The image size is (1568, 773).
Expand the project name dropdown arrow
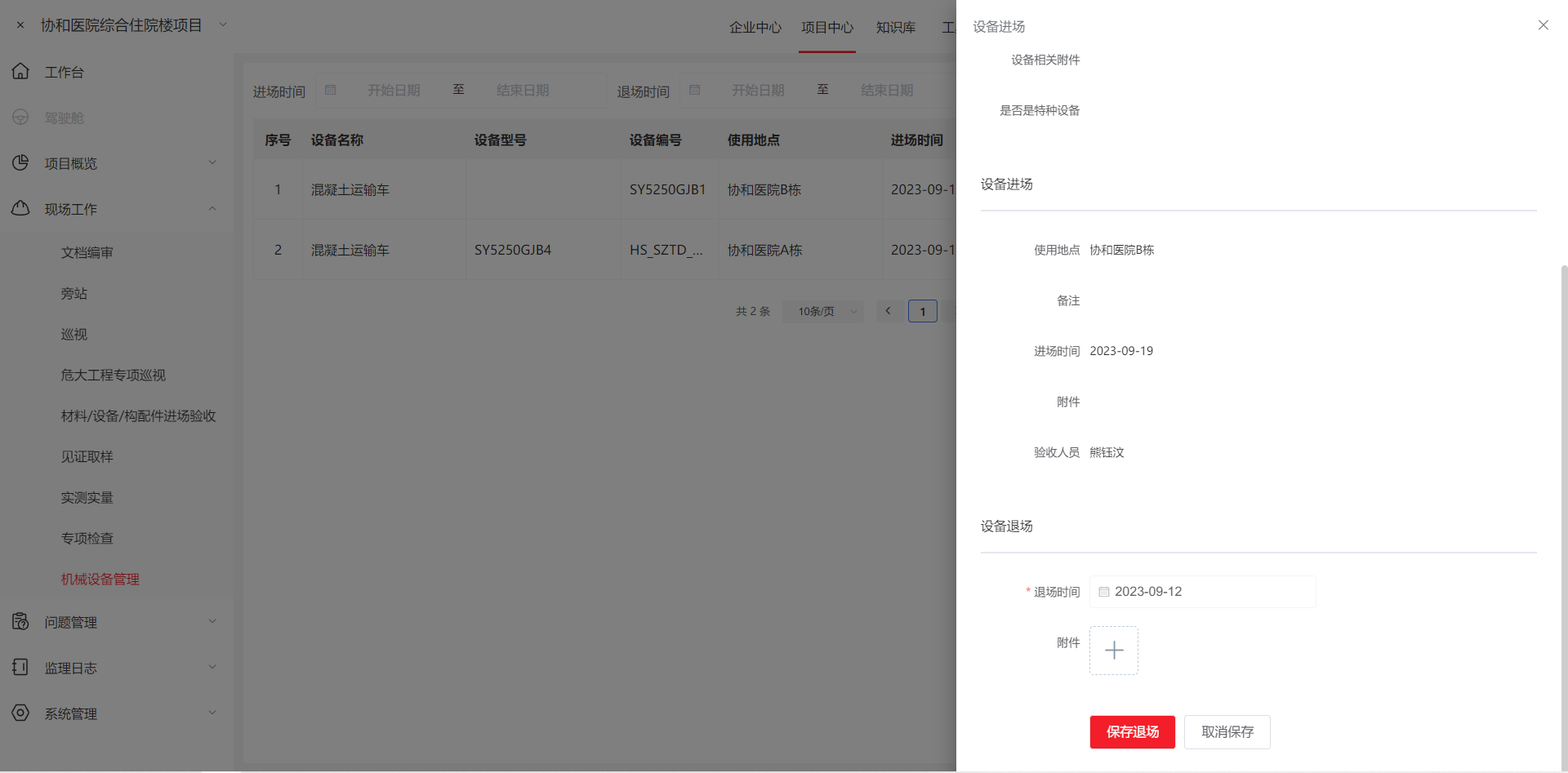click(222, 25)
